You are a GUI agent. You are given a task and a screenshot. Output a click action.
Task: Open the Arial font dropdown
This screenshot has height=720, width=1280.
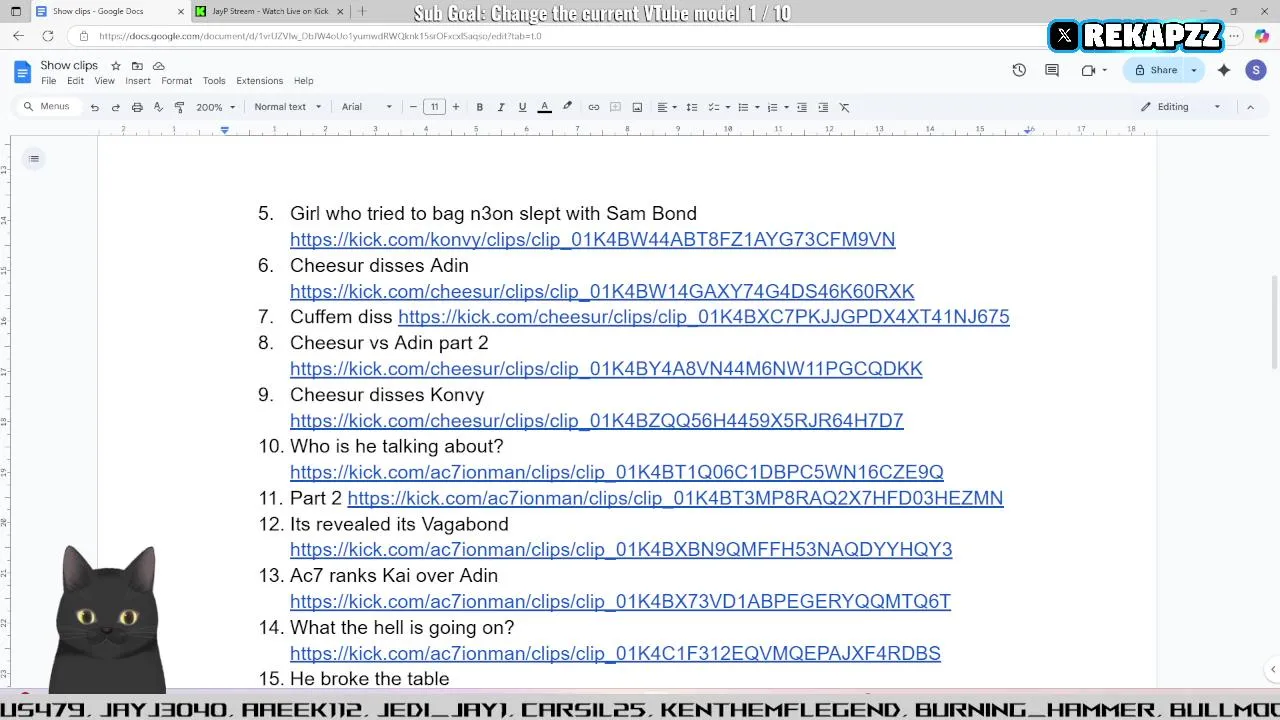click(x=367, y=107)
